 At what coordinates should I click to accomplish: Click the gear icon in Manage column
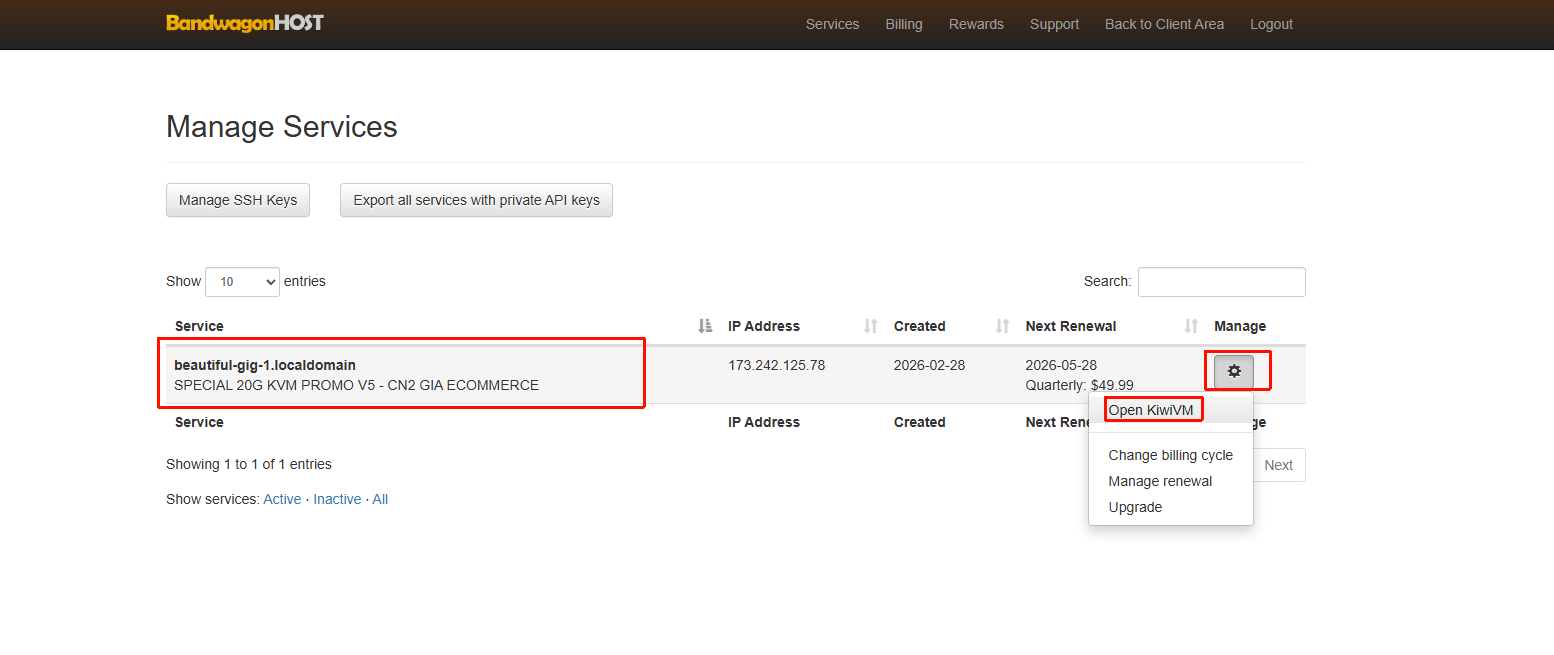pyautogui.click(x=1234, y=371)
